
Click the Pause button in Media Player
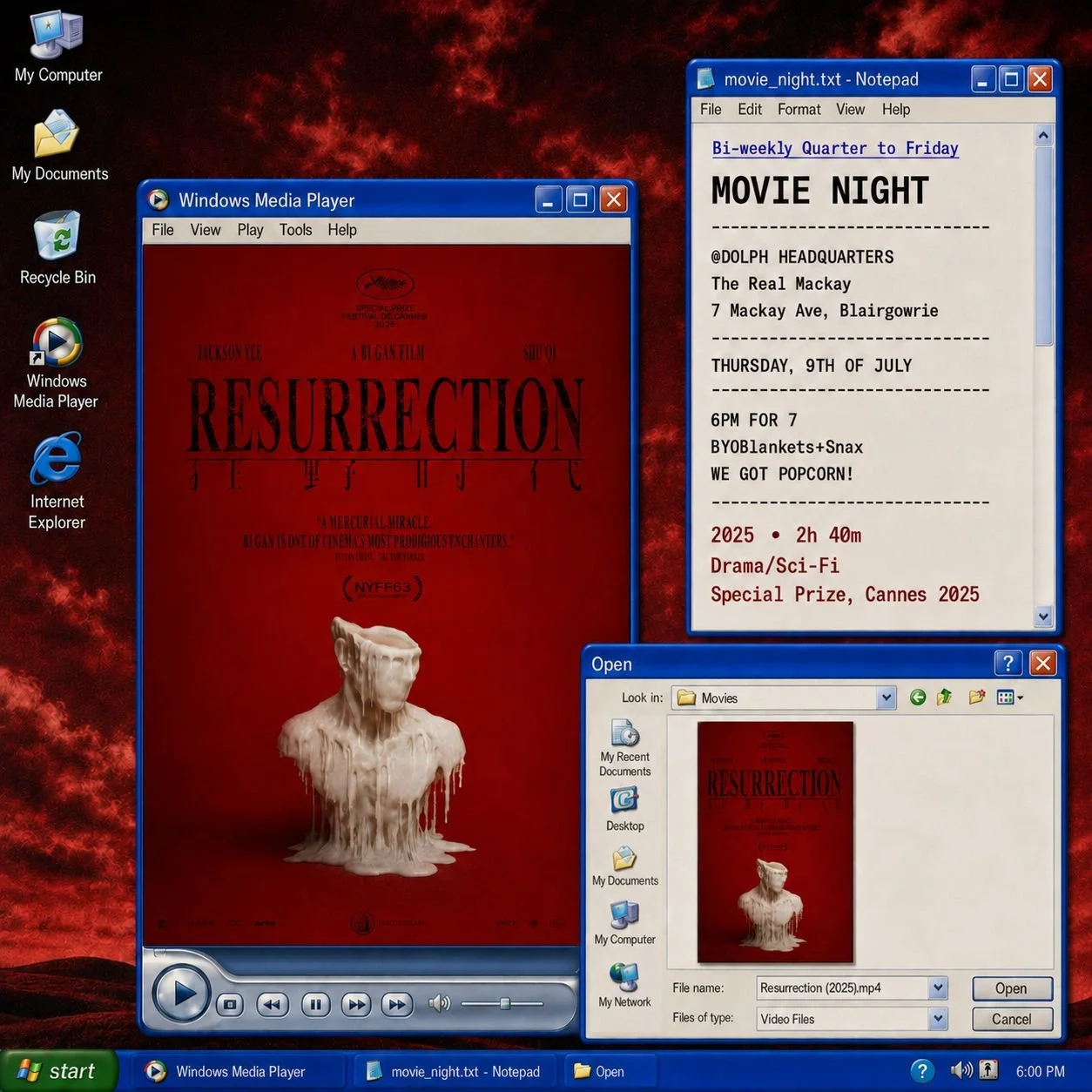click(x=315, y=1005)
